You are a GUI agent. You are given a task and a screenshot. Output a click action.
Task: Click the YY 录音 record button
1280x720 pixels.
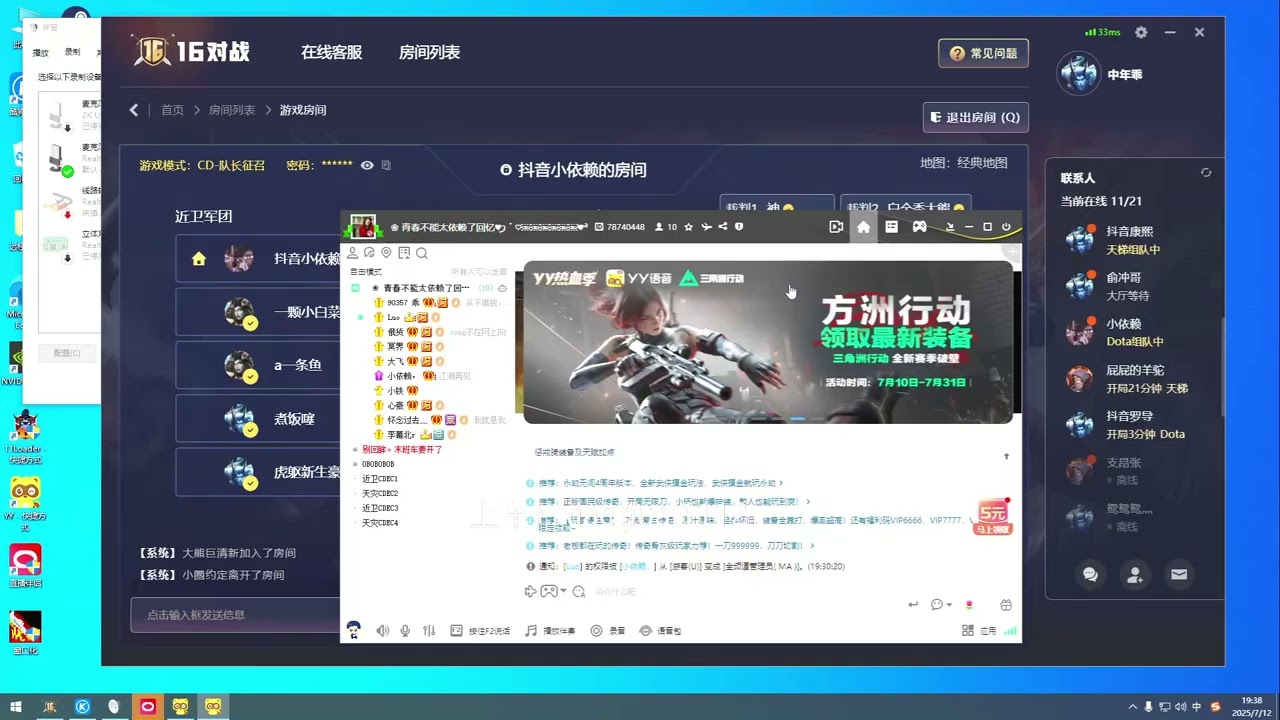pyautogui.click(x=608, y=631)
